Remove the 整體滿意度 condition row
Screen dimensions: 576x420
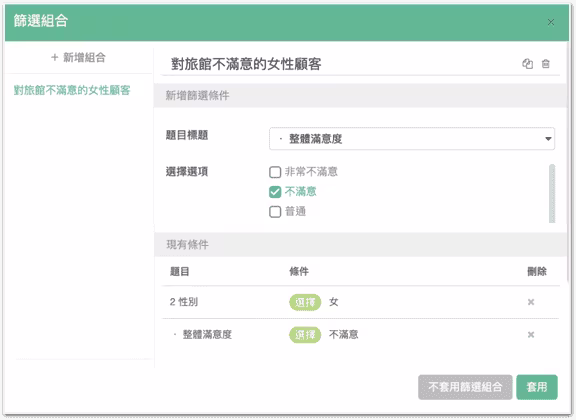coord(531,335)
